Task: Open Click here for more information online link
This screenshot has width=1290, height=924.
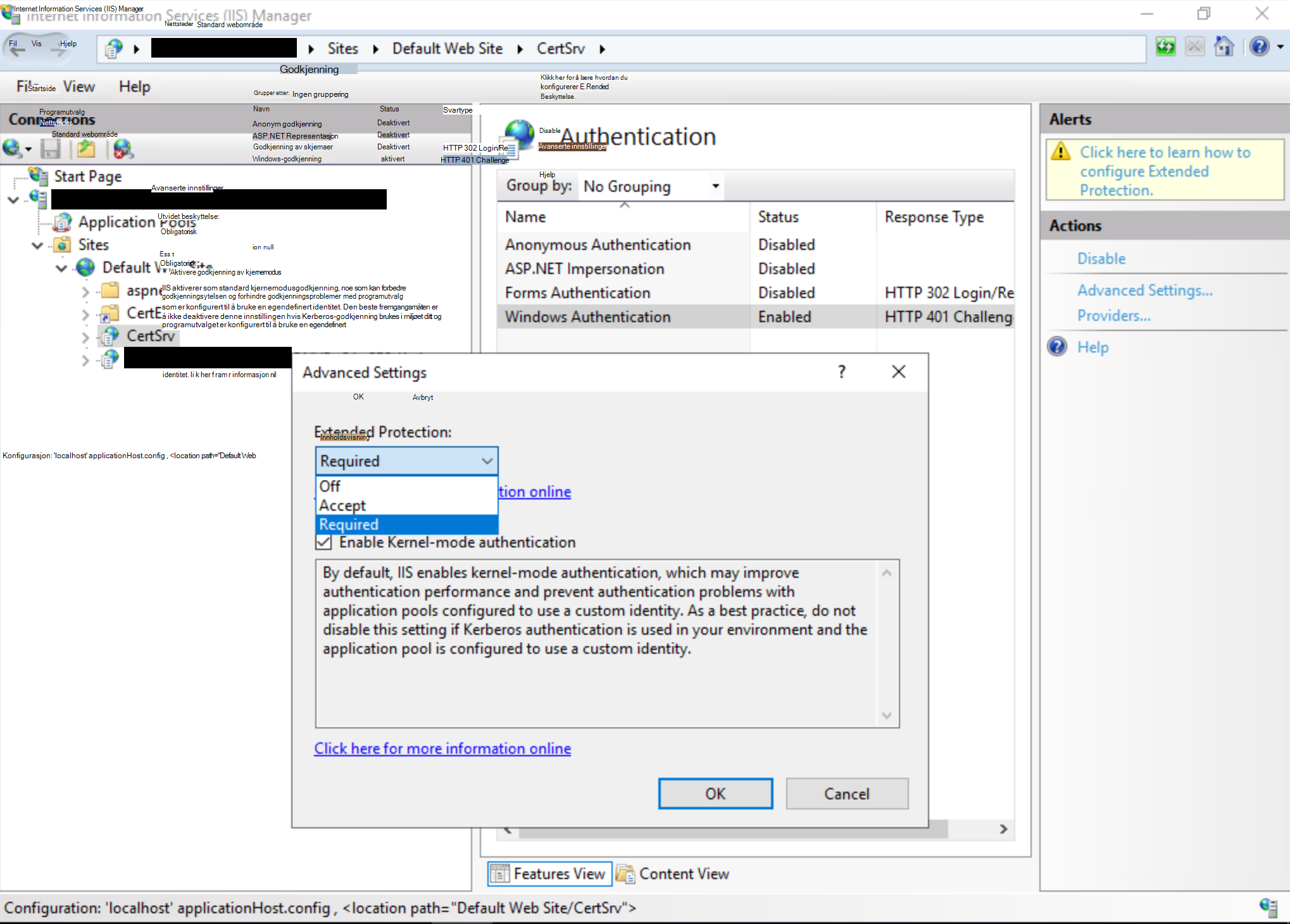Action: [x=442, y=749]
